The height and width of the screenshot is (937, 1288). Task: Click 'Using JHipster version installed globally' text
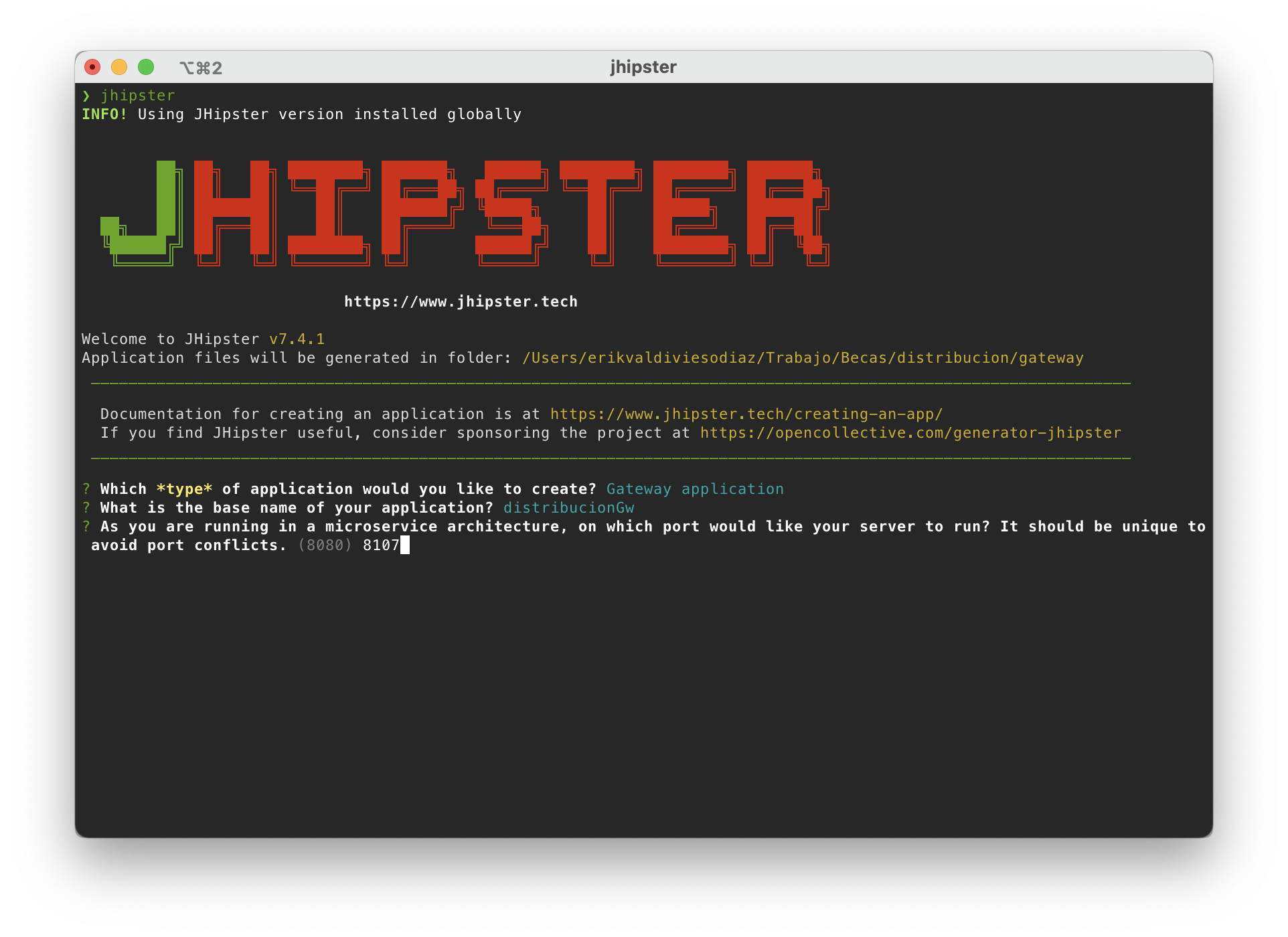(x=329, y=114)
